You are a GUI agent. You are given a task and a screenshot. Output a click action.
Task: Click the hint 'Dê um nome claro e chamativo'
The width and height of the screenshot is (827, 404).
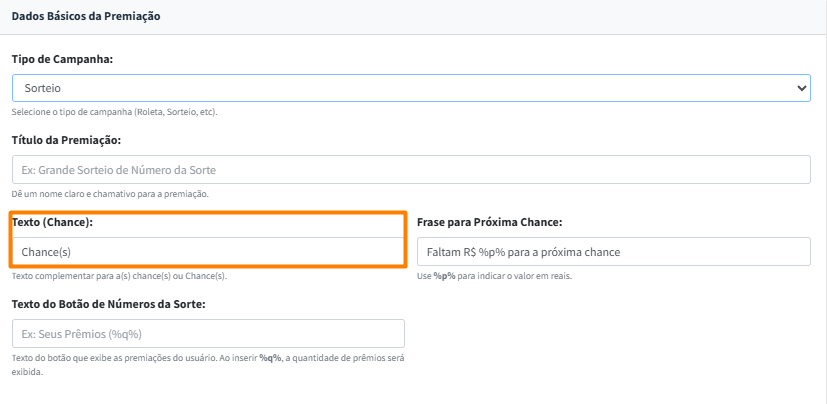110,193
